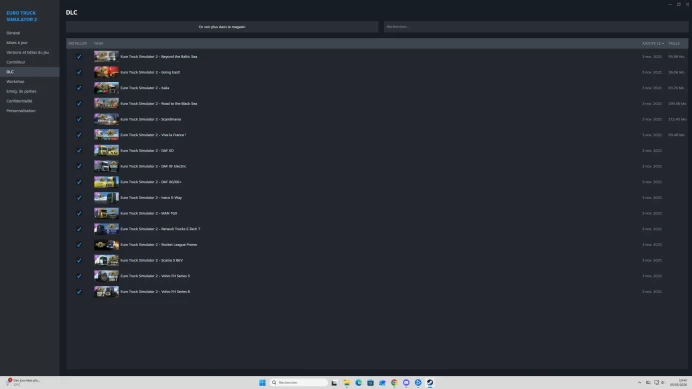Select the DLC tab in sidebar

tap(30, 72)
